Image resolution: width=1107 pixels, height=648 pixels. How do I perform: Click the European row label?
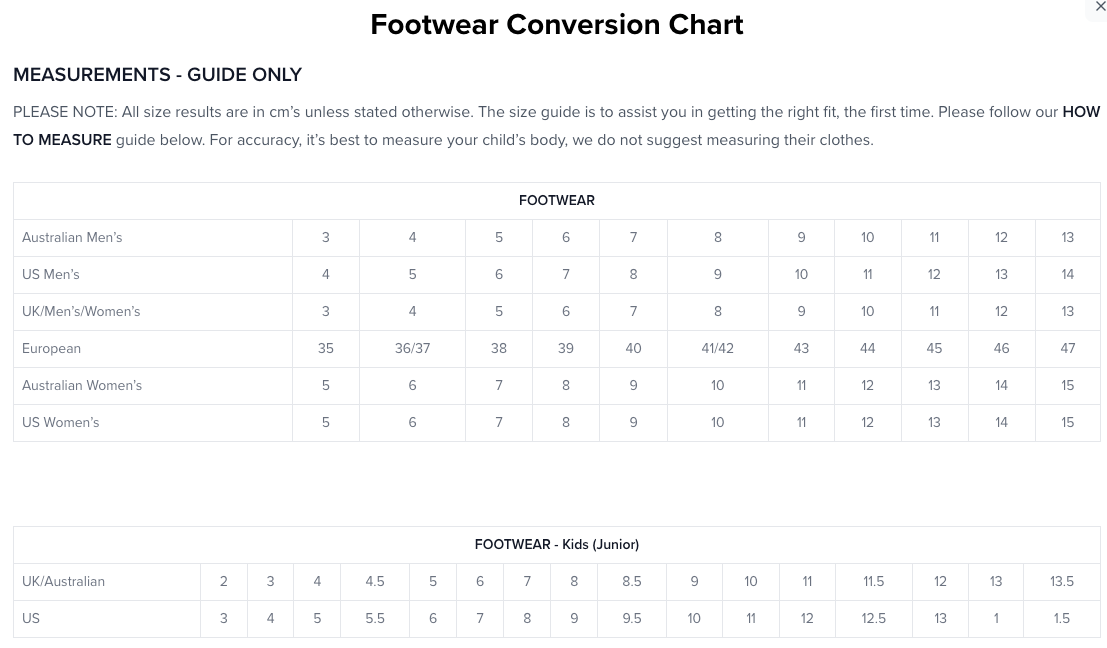pos(52,349)
